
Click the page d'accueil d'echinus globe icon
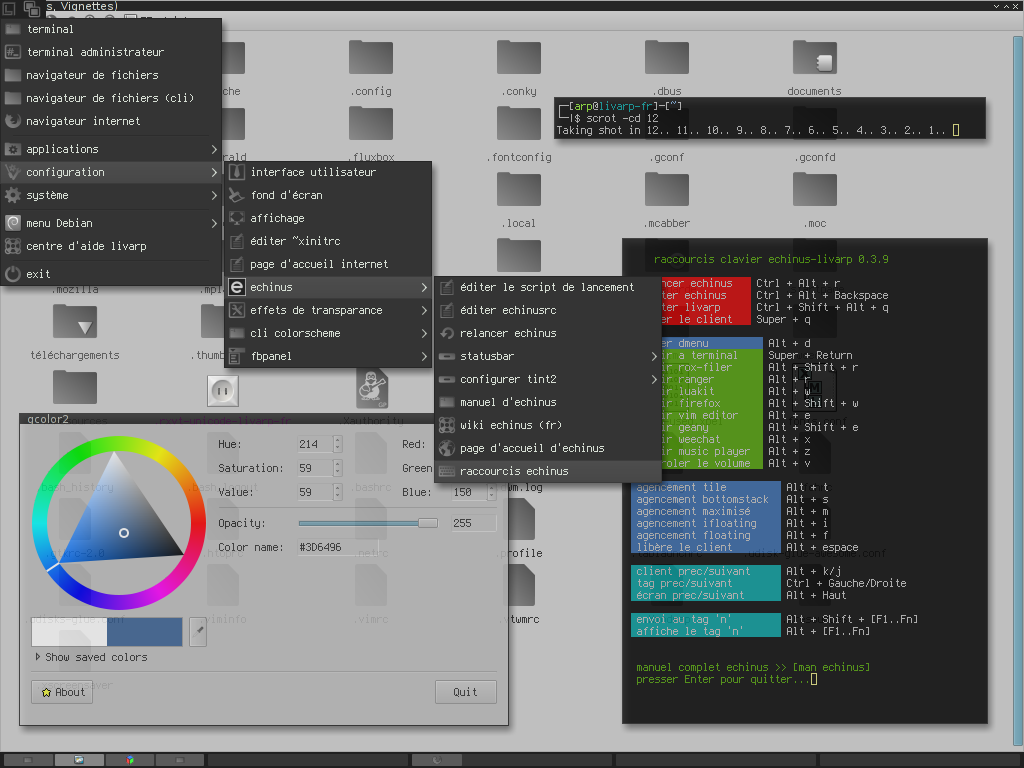click(x=447, y=448)
